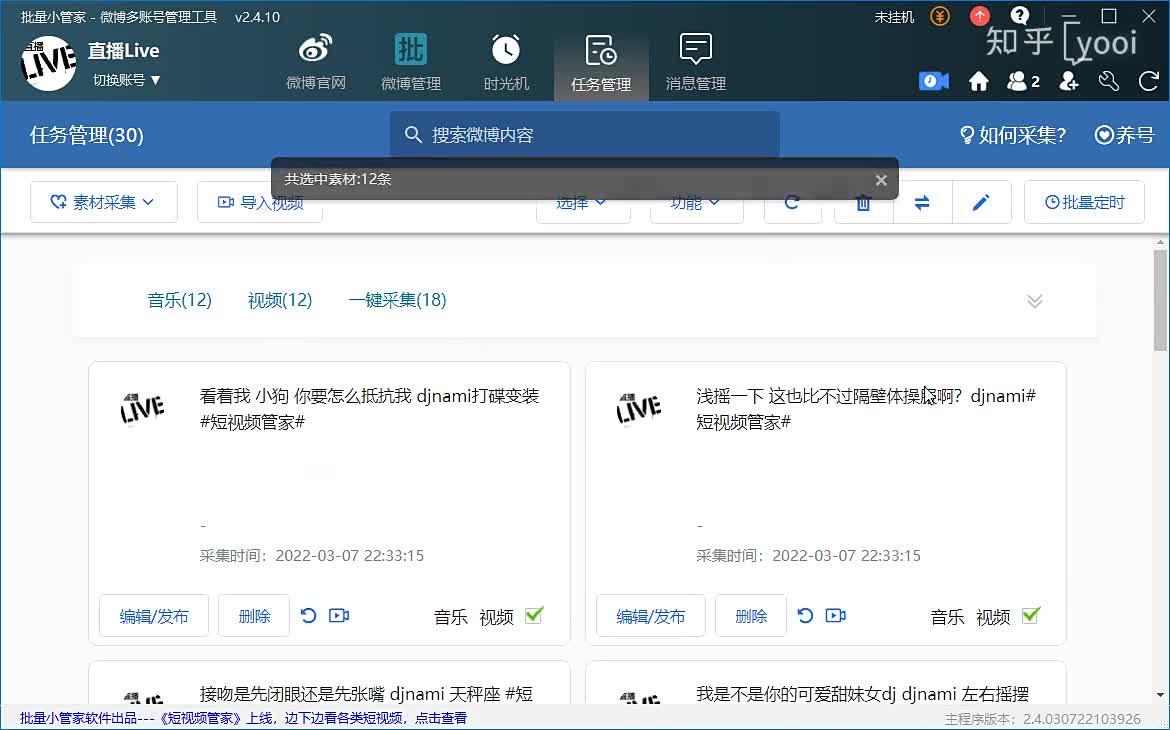Click the video icon on 浅摇一下 card
This screenshot has height=730, width=1170.
click(x=836, y=615)
